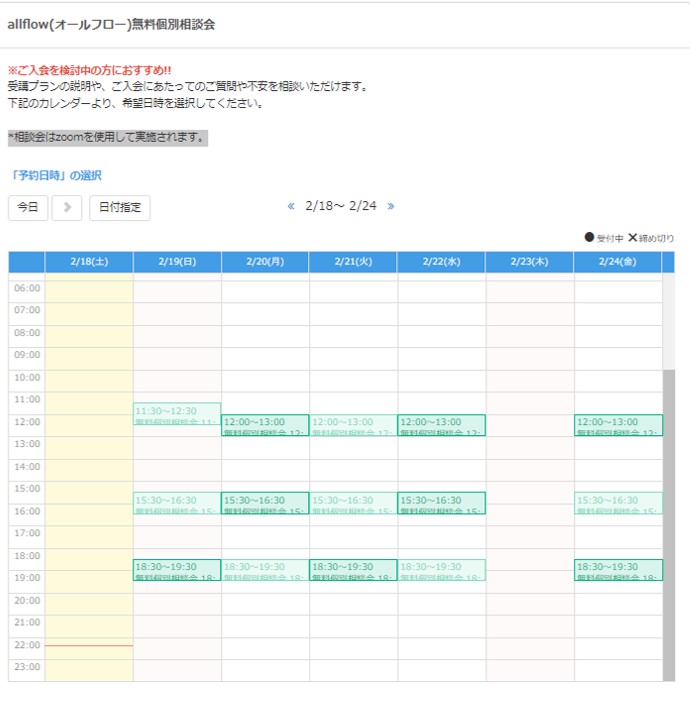Open the 日付指定 date picker button
690x701 pixels.
tap(119, 207)
